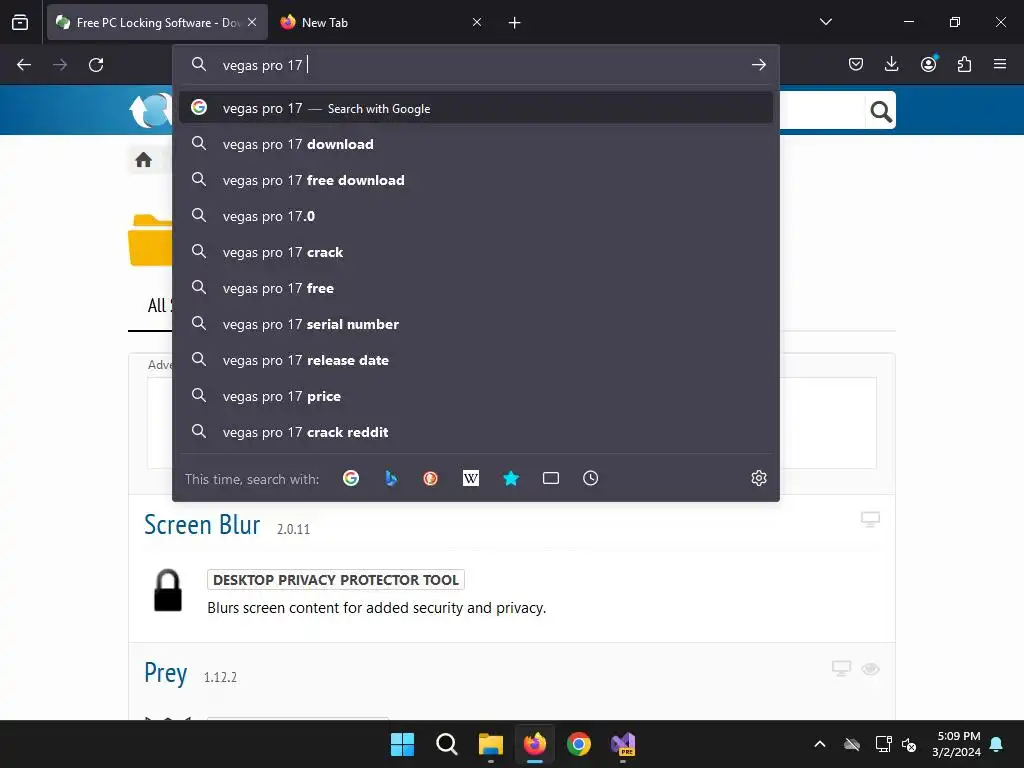The width and height of the screenshot is (1024, 768).
Task: Search this time with Wikipedia icon
Action: (471, 478)
